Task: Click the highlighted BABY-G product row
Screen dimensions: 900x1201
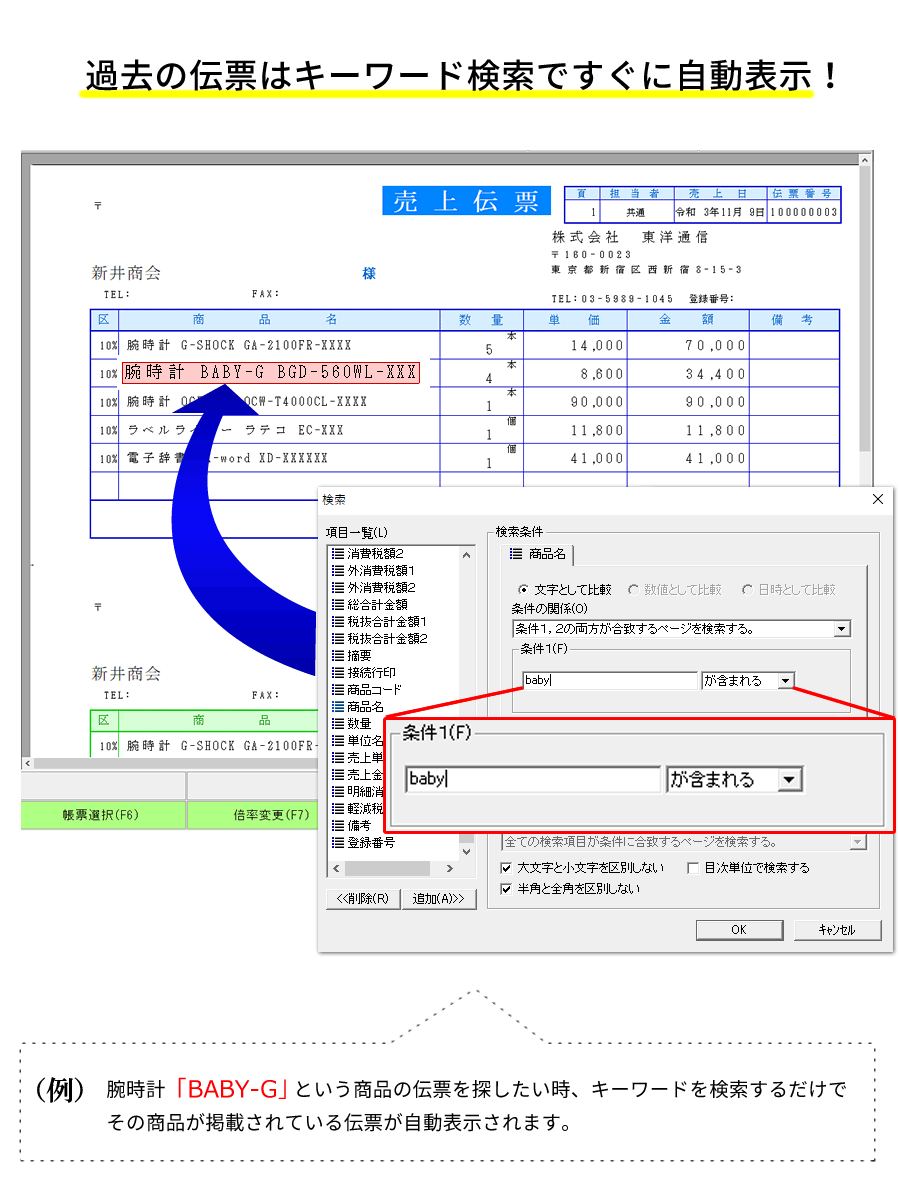Action: click(x=270, y=373)
